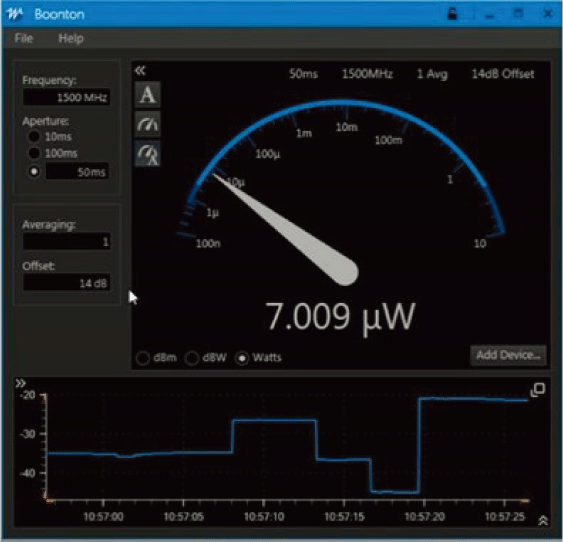
Task: Click the Add Device button
Action: coord(508,355)
